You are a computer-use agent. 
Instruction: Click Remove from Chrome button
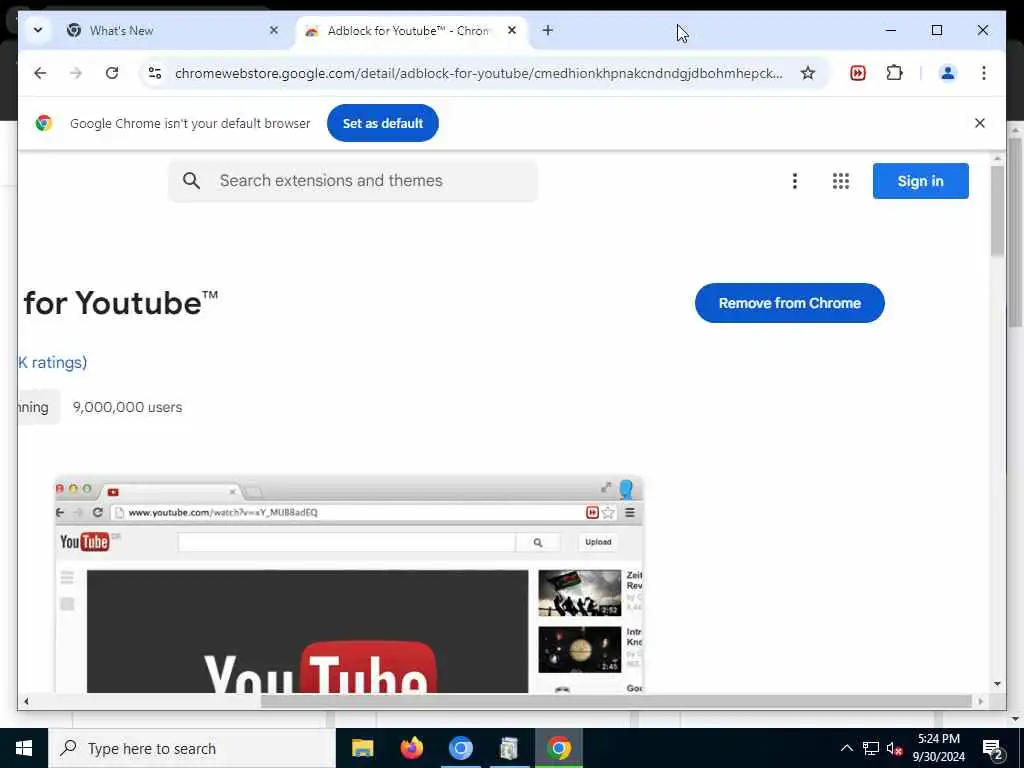(x=790, y=303)
